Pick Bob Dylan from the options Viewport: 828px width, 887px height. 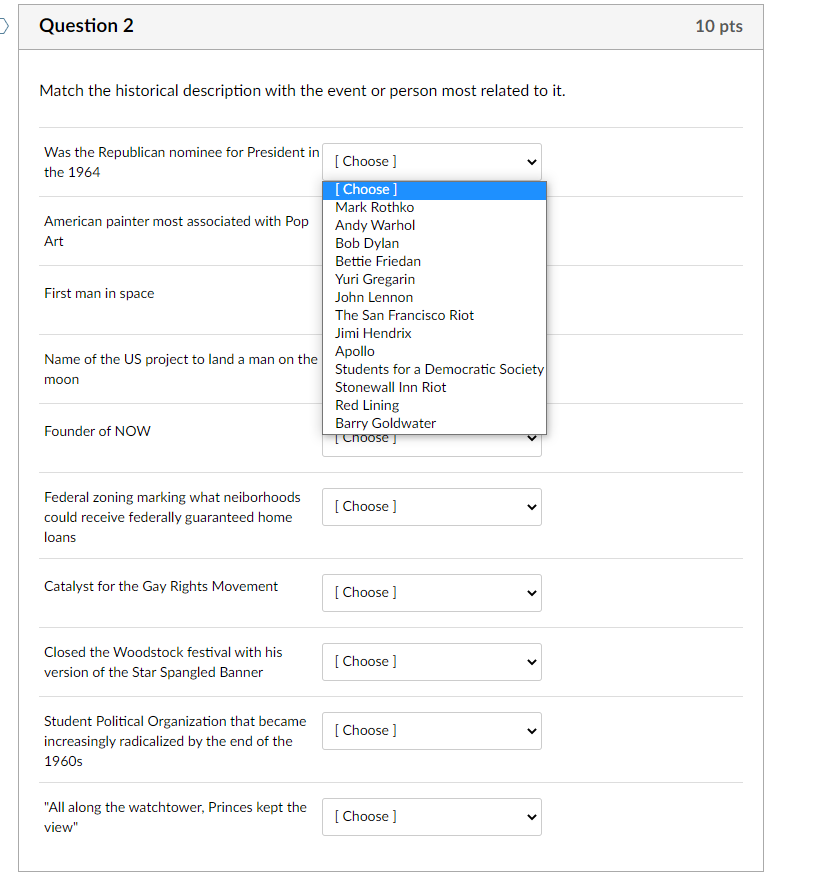434,243
